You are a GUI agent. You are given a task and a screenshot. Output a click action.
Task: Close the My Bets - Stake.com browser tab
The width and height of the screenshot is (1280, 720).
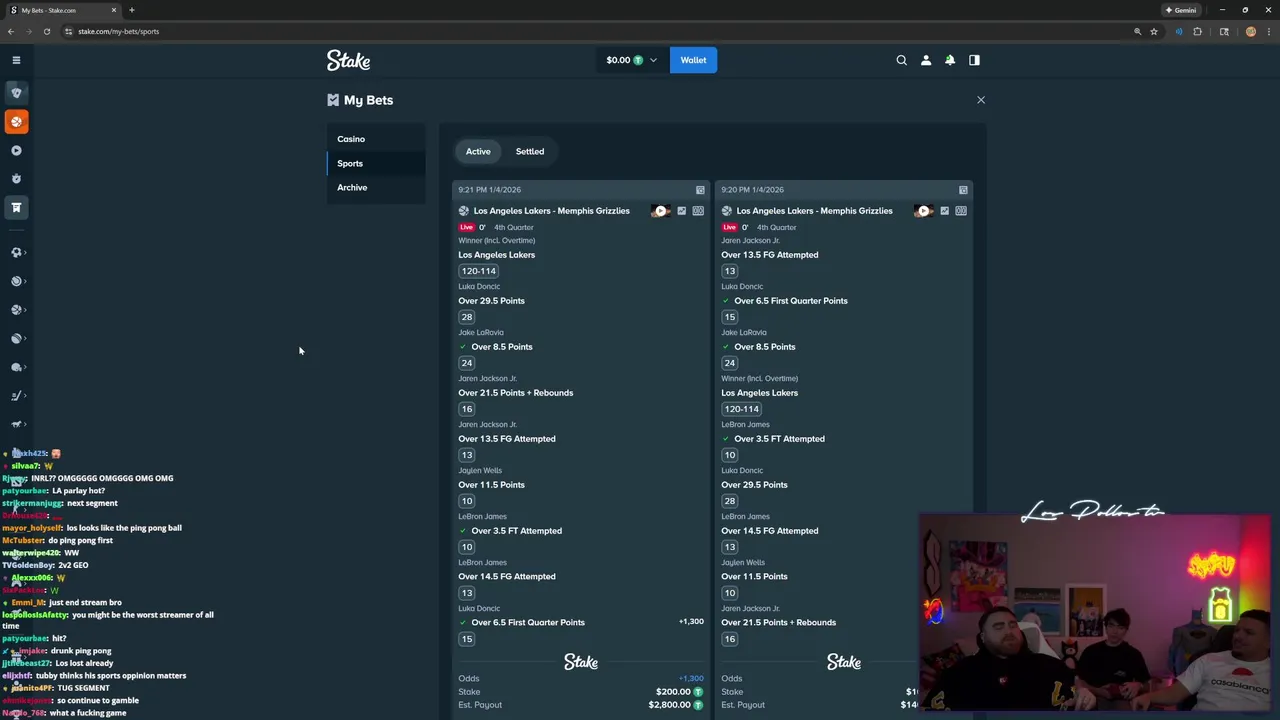click(x=114, y=10)
